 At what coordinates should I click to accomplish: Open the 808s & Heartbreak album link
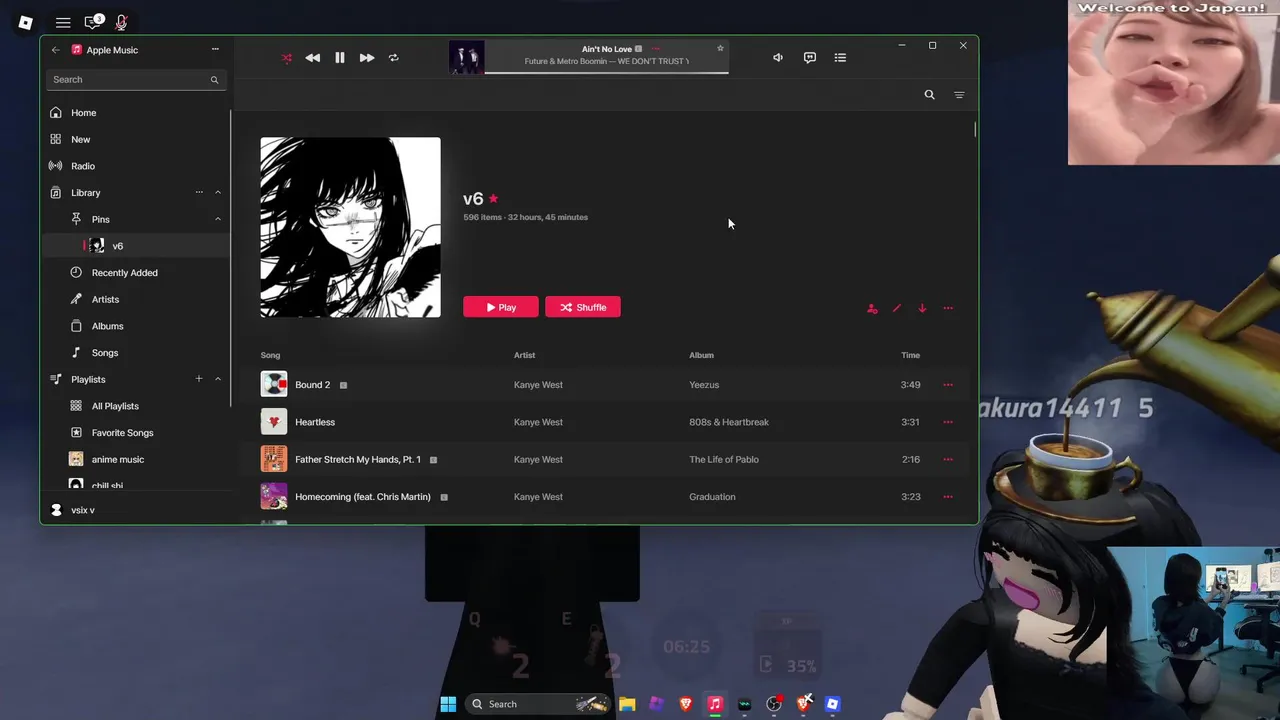729,422
